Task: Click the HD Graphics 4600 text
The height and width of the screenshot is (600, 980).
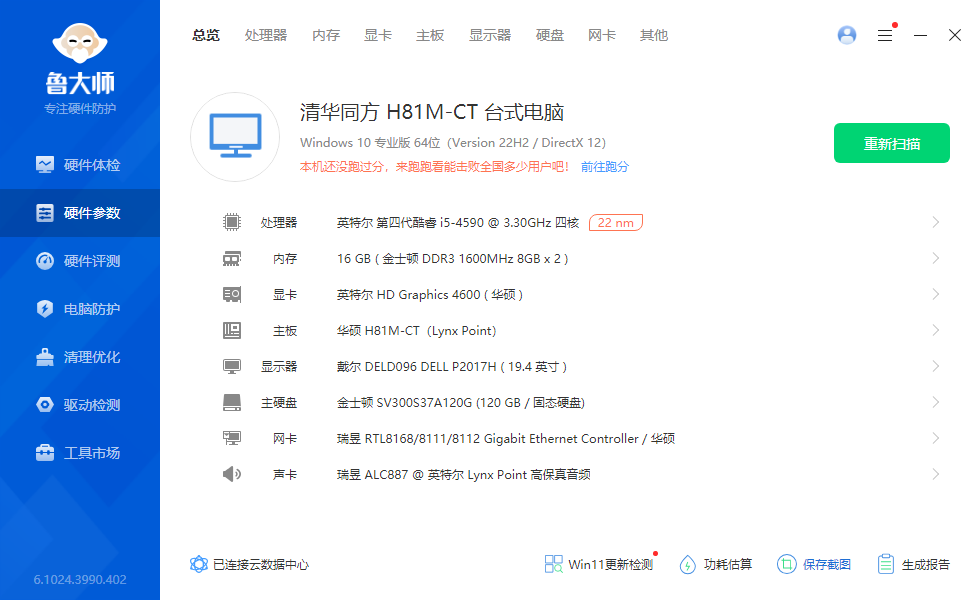Action: 429,294
